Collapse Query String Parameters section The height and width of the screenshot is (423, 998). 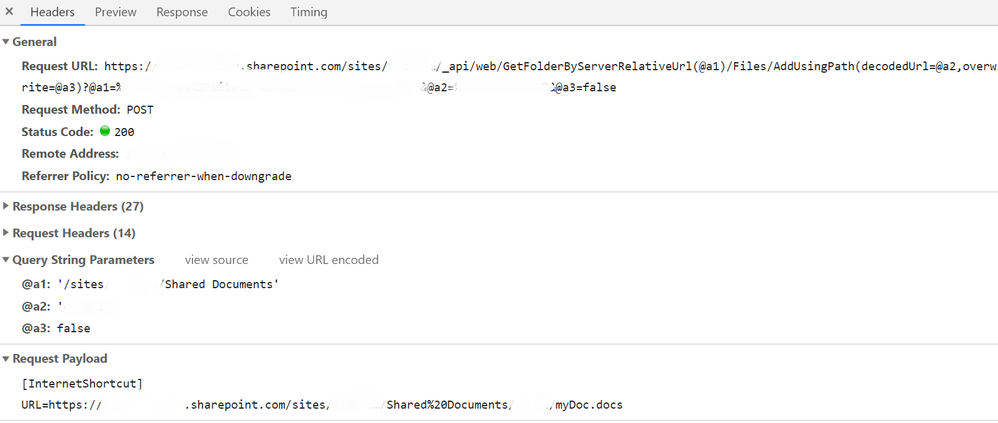[x=78, y=260]
